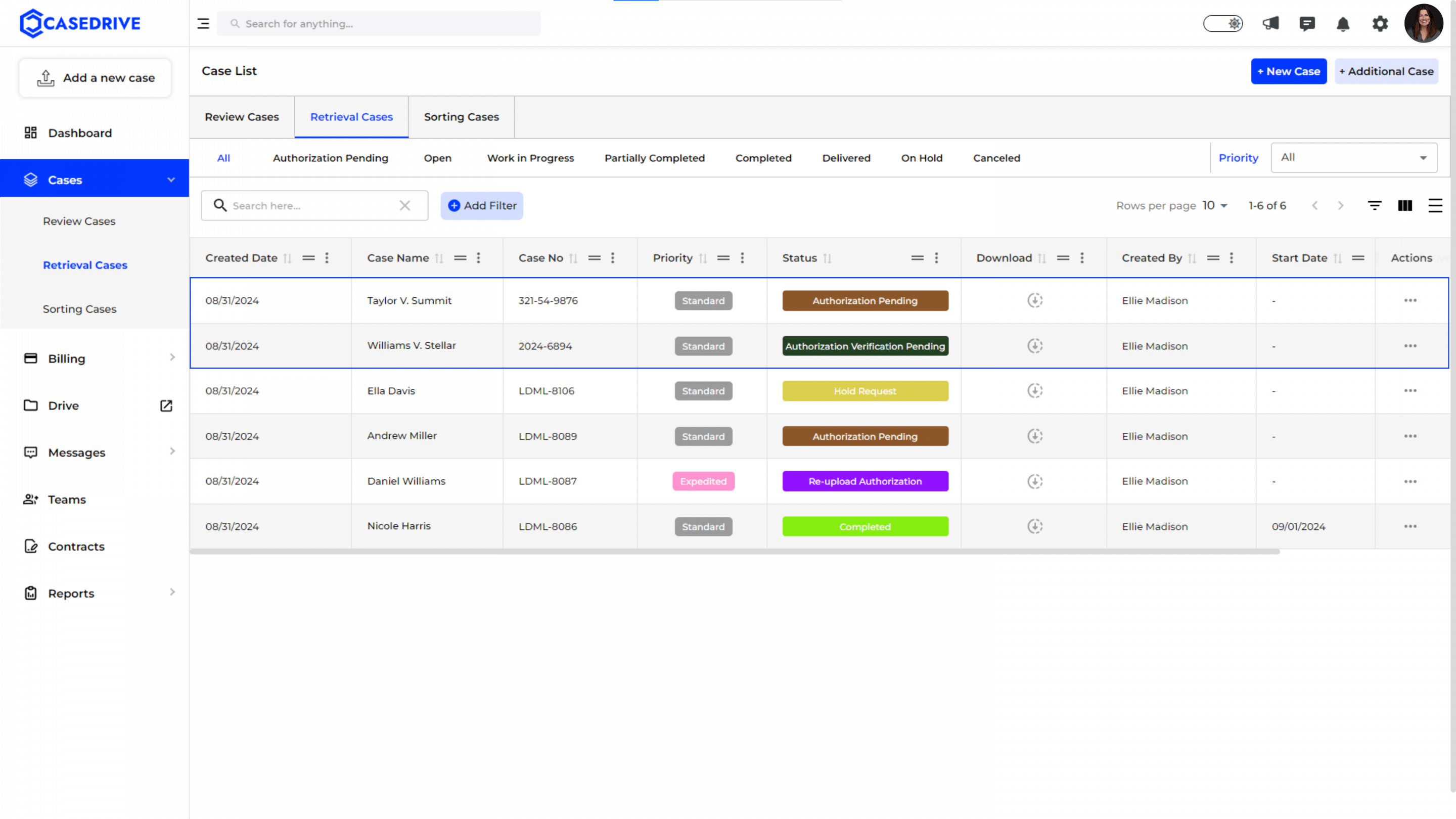The height and width of the screenshot is (819, 1456).
Task: Download the Ella Davis case files
Action: pos(1035,391)
